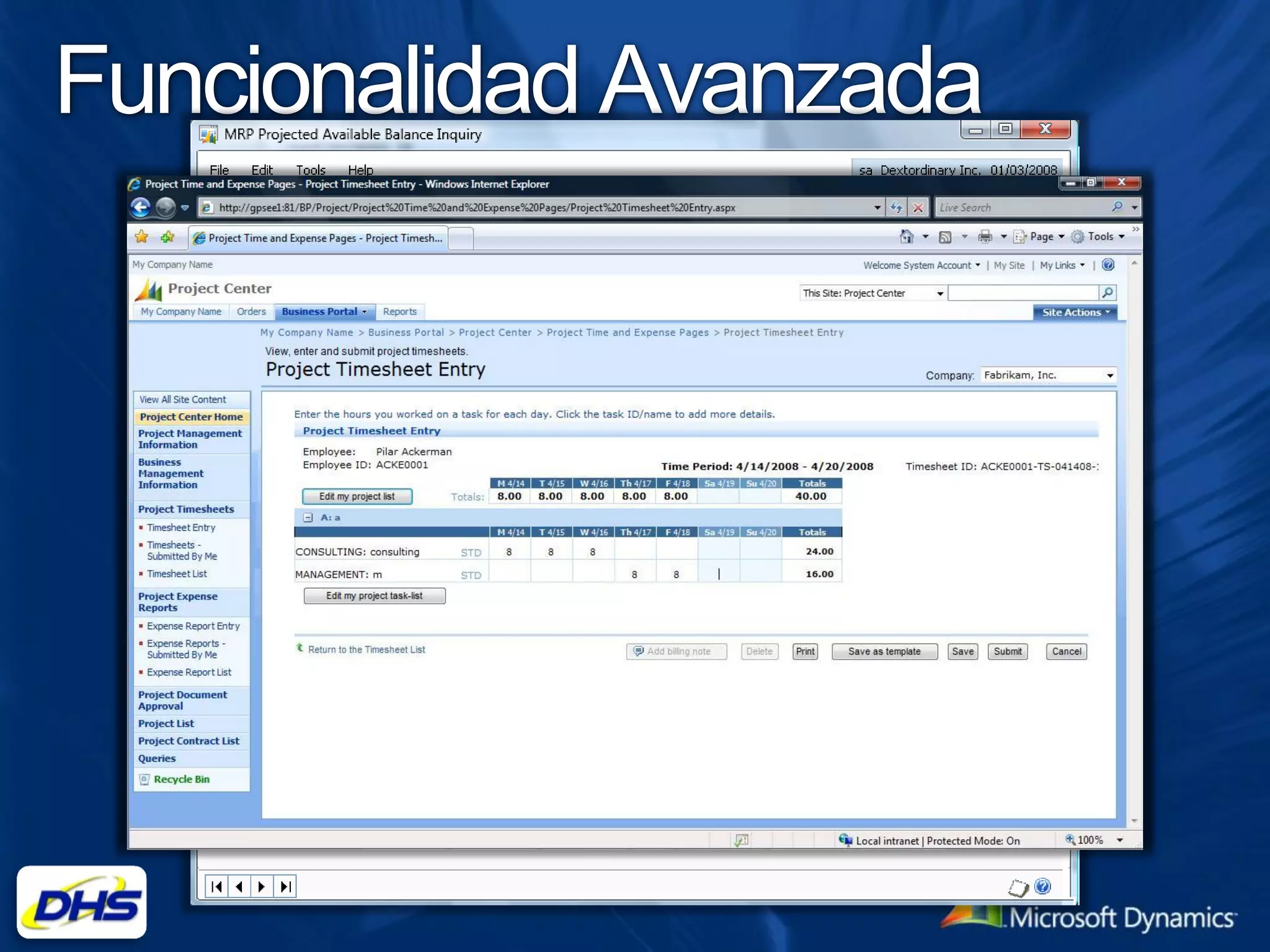This screenshot has height=952, width=1270.
Task: Open help icon in MRP window
Action: click(1043, 886)
